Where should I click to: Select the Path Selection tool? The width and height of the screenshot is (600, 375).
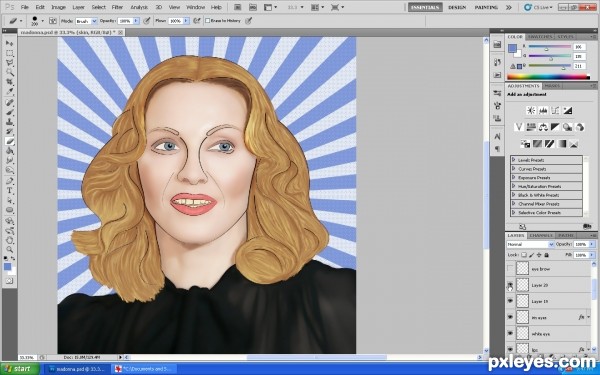(x=10, y=201)
